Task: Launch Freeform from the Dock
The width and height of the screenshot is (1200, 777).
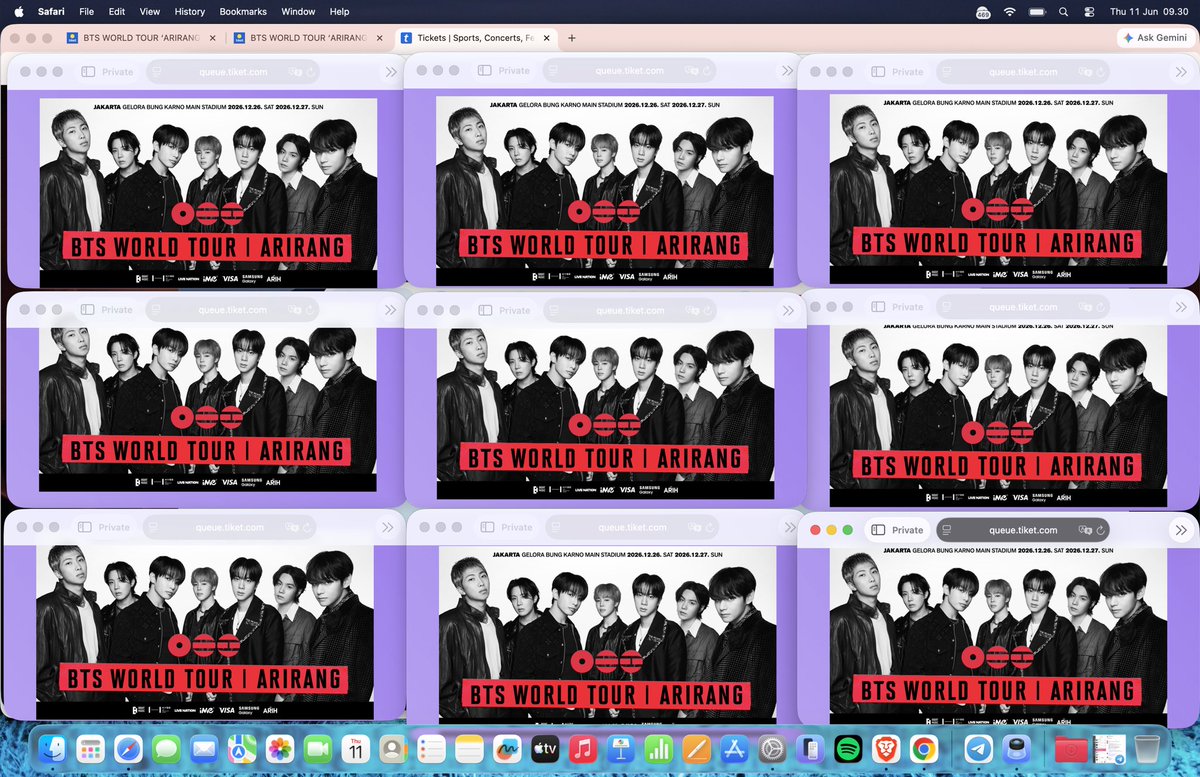Action: (x=507, y=748)
